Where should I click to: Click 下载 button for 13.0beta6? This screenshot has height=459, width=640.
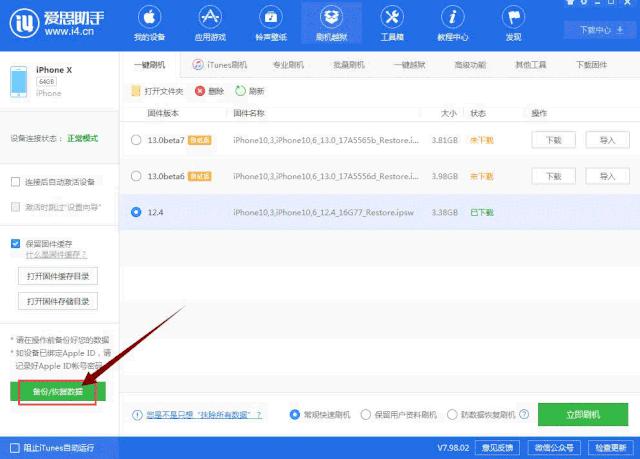pyautogui.click(x=553, y=176)
